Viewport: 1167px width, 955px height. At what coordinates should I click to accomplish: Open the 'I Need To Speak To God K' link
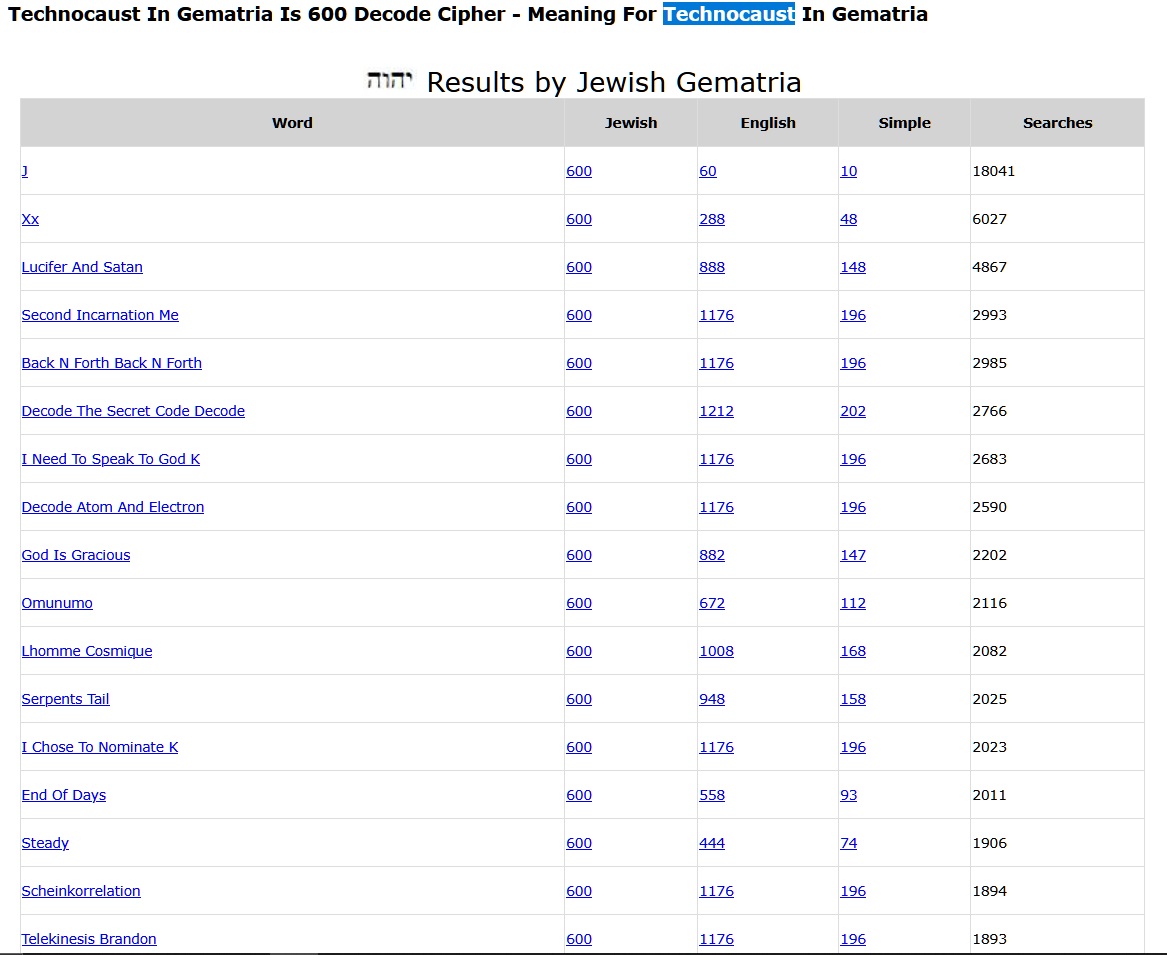tap(111, 459)
